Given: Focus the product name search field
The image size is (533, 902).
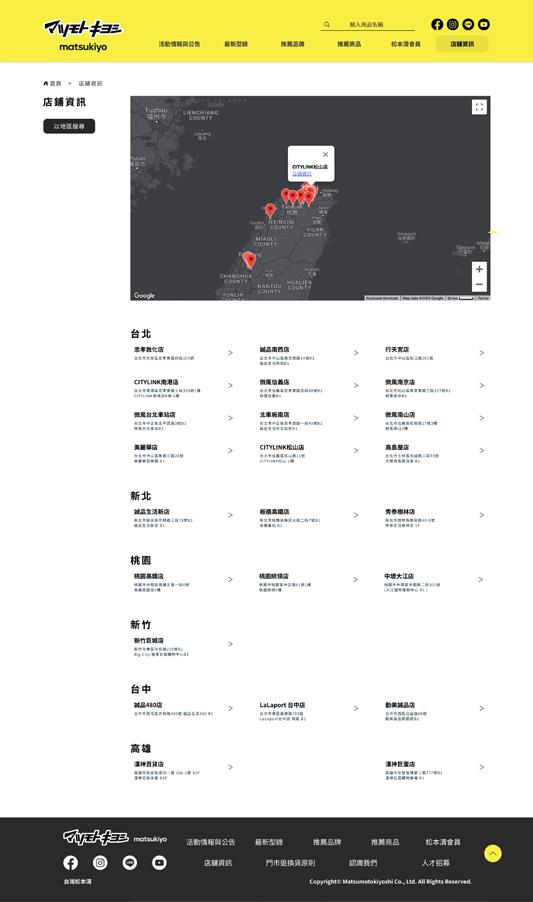Looking at the screenshot, I should pyautogui.click(x=367, y=24).
